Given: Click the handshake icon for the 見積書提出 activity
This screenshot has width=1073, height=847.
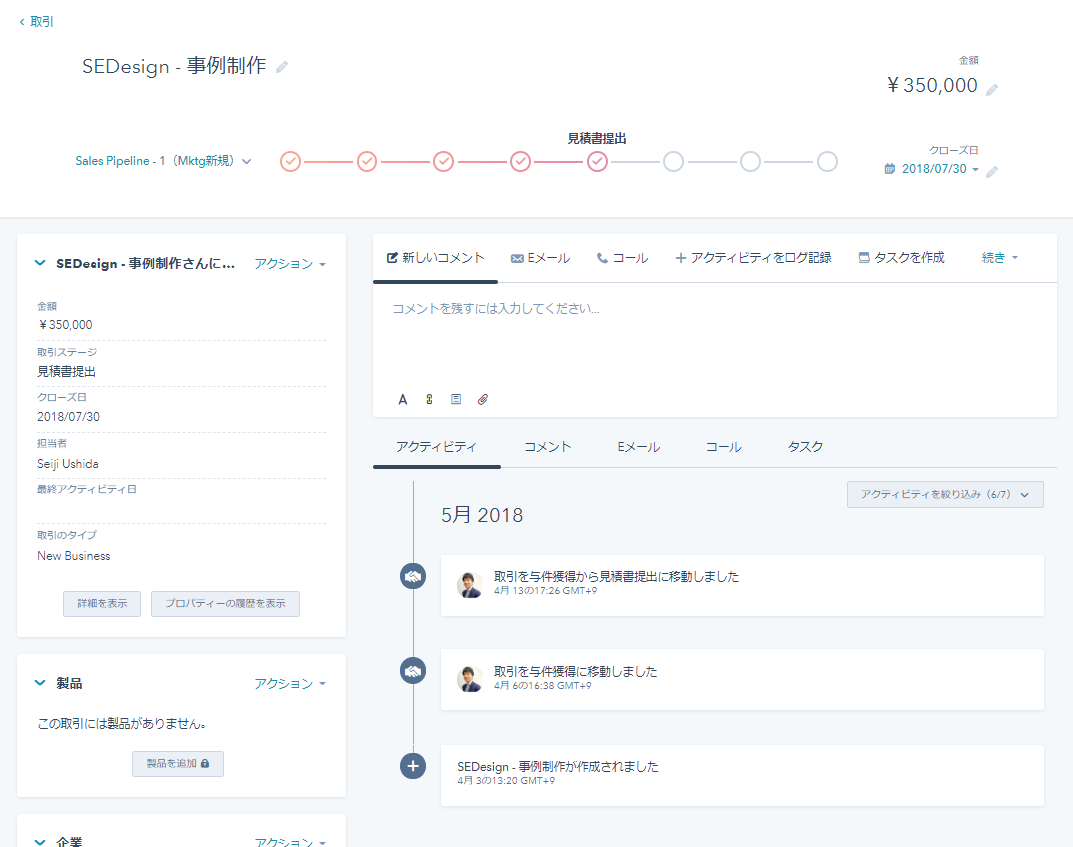Looking at the screenshot, I should coord(413,576).
